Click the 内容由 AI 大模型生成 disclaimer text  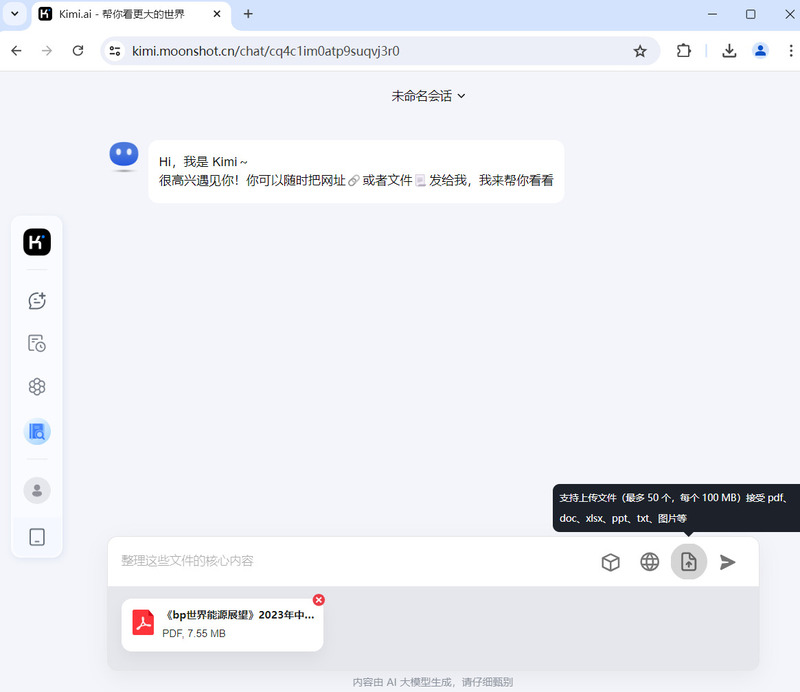point(433,682)
